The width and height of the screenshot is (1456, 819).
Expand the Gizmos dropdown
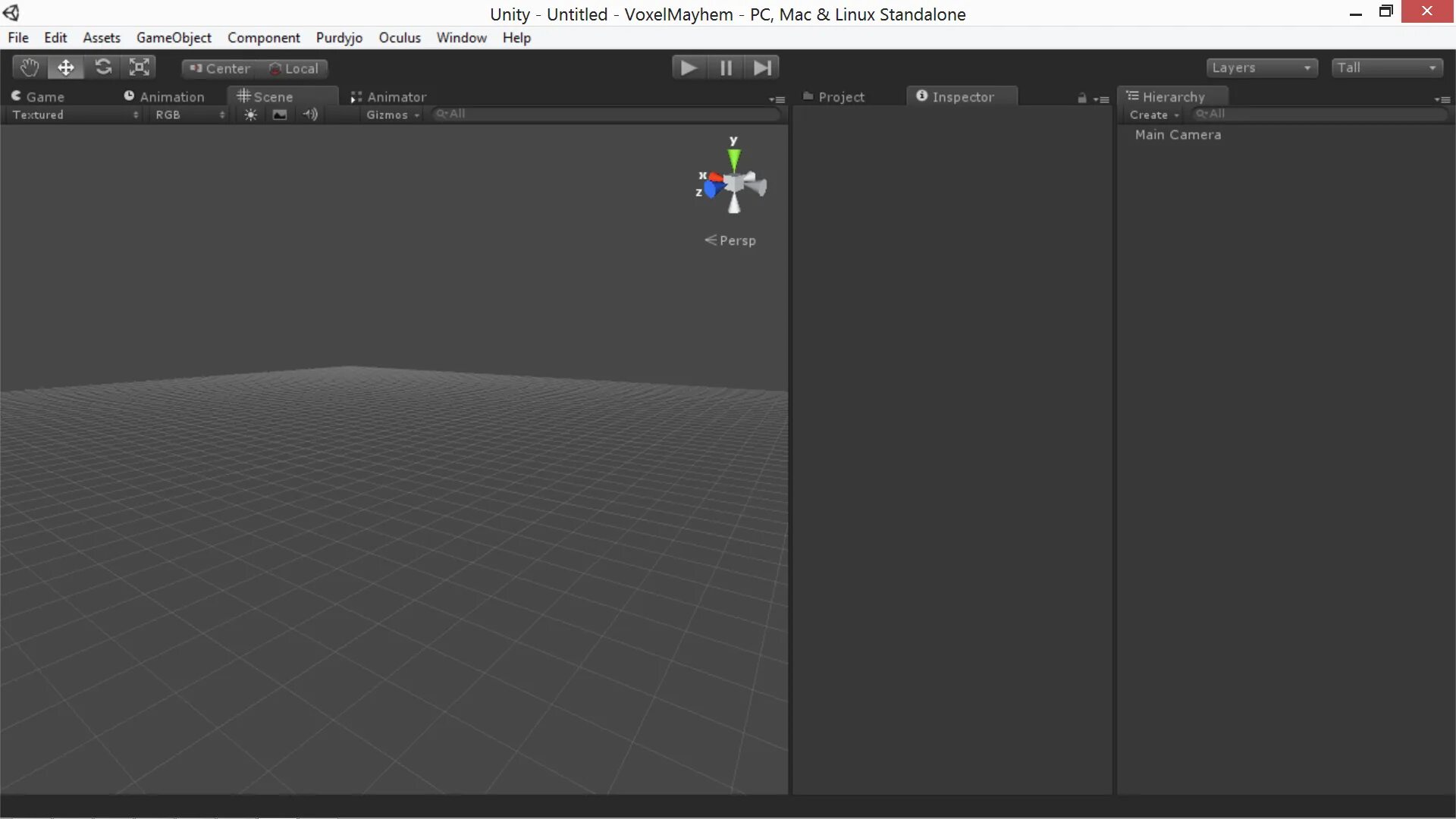pyautogui.click(x=392, y=115)
